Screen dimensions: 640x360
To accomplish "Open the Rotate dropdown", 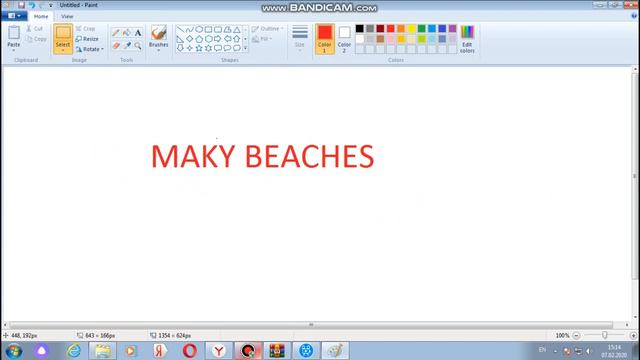I will click(x=89, y=49).
